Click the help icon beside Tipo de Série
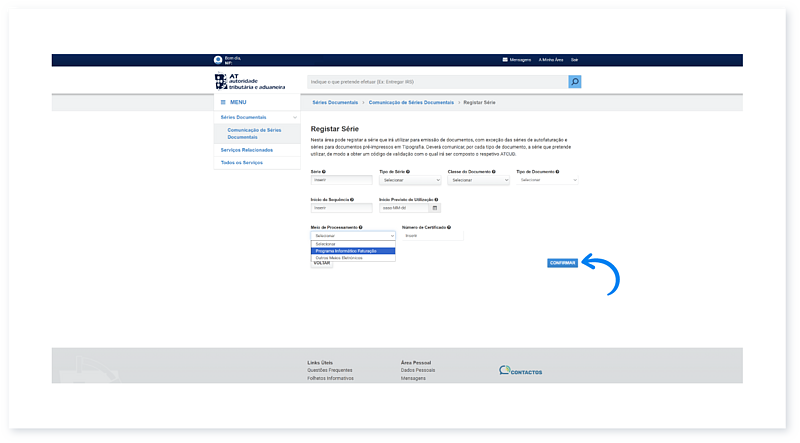Screen dimensions: 800x443 click(x=408, y=172)
